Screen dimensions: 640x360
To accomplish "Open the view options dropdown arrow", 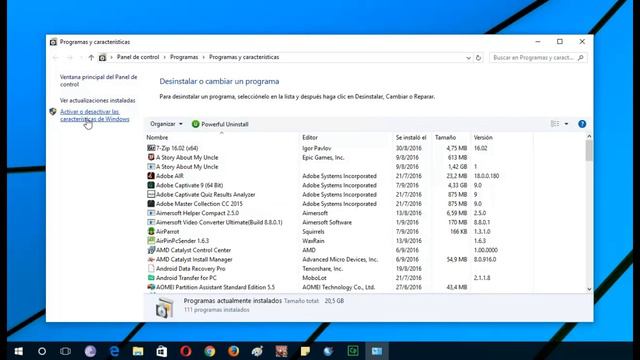I will pos(566,124).
